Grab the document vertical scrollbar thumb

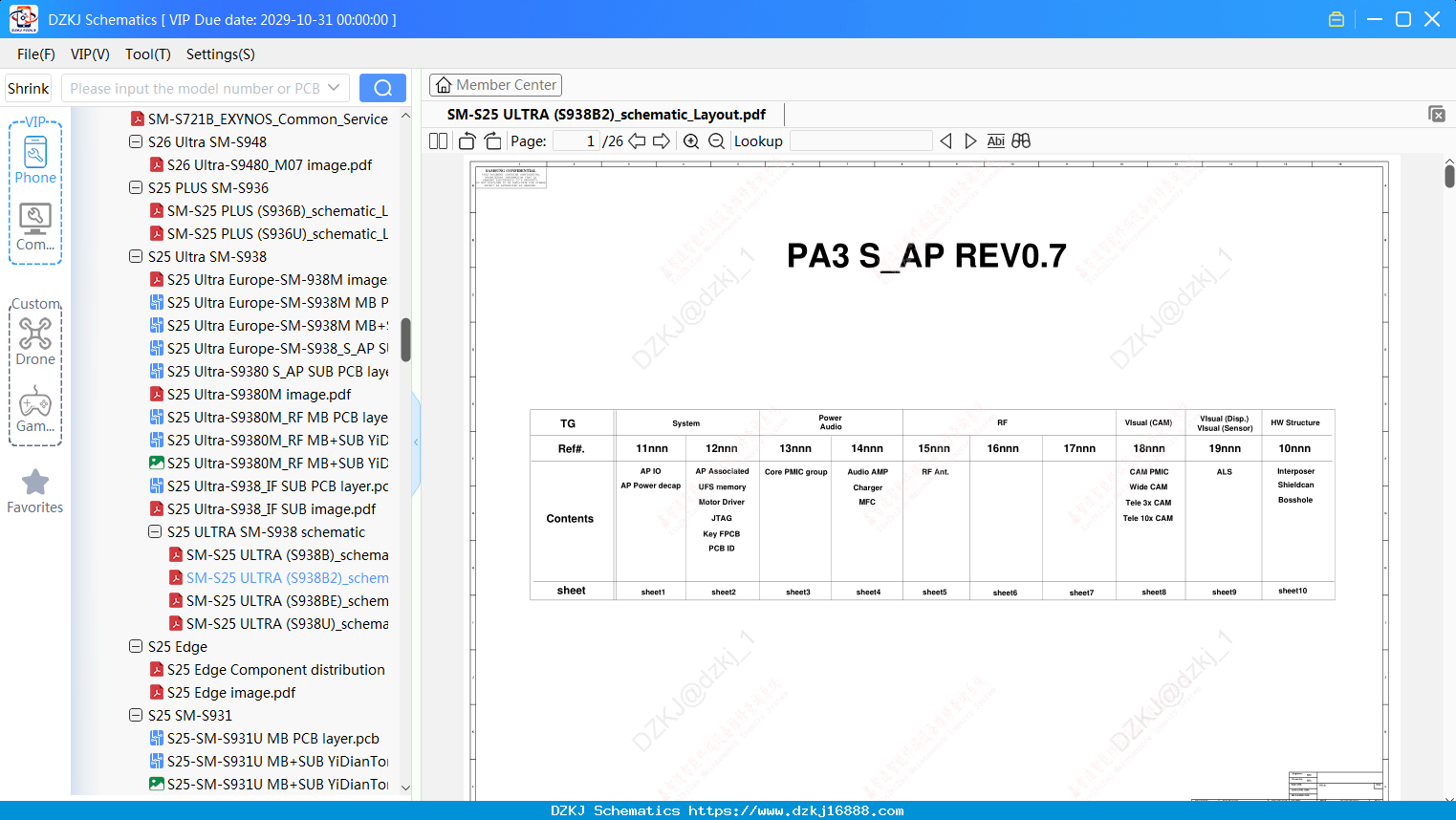[x=1449, y=176]
